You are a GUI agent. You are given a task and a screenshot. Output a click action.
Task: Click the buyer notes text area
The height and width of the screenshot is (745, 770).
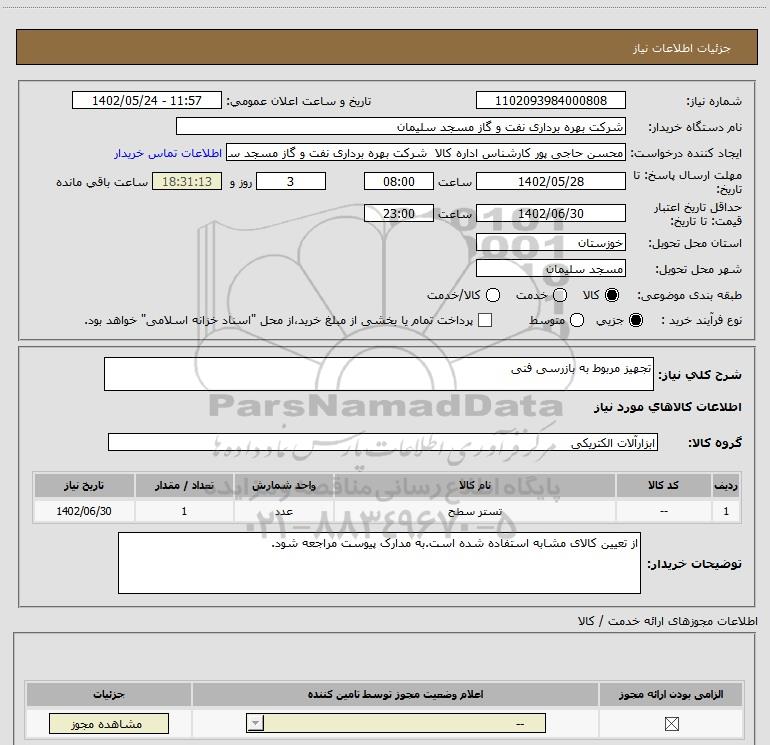379,563
